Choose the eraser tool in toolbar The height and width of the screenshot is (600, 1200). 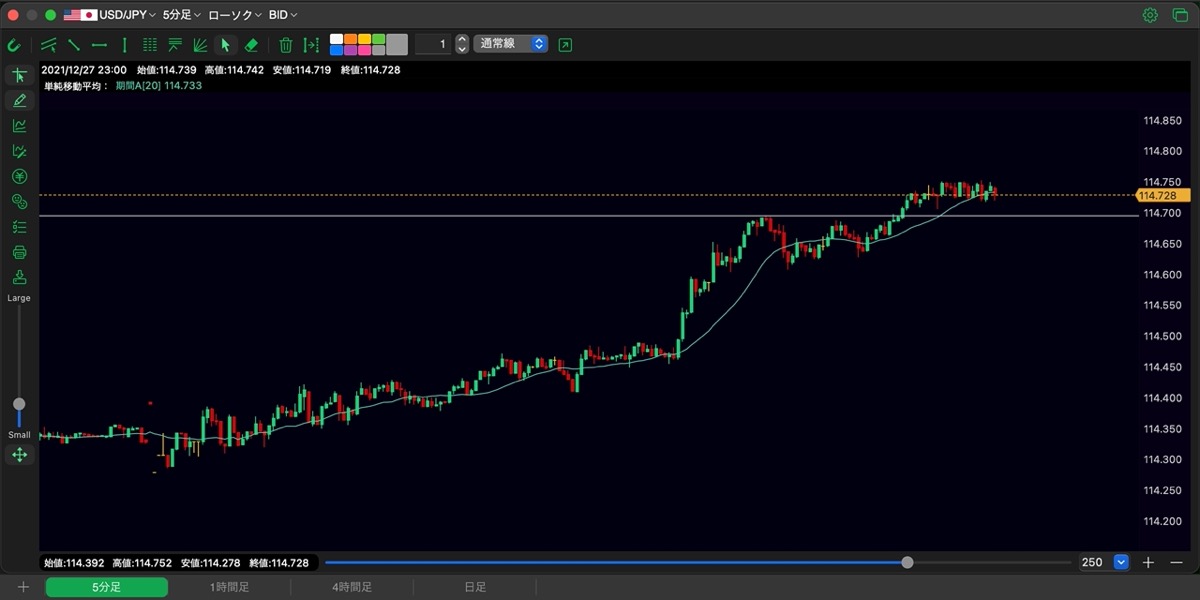pos(251,44)
